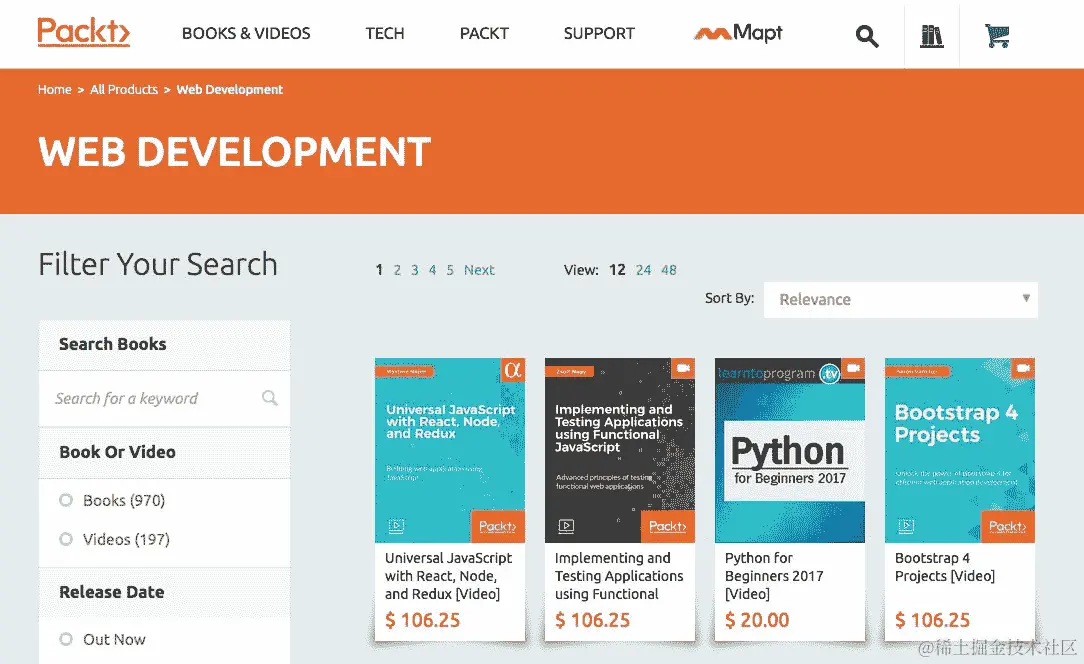Click video camera badge on Bootstrap 4 Projects cover
Screen dimensions: 1084x664
coord(1023,368)
